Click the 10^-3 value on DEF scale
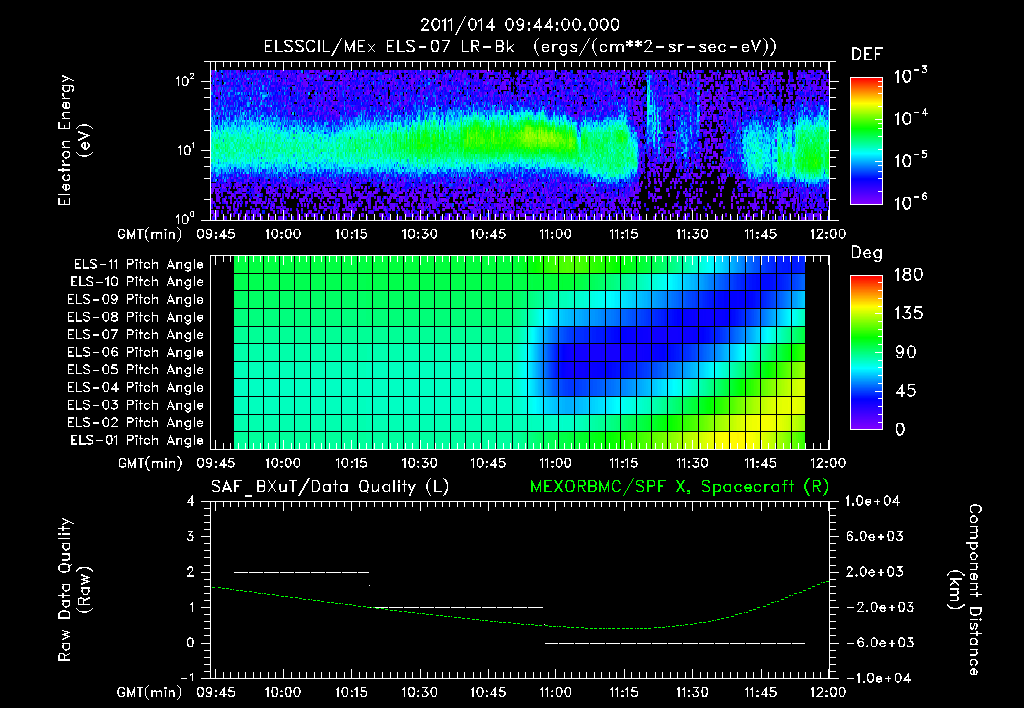 [910, 75]
